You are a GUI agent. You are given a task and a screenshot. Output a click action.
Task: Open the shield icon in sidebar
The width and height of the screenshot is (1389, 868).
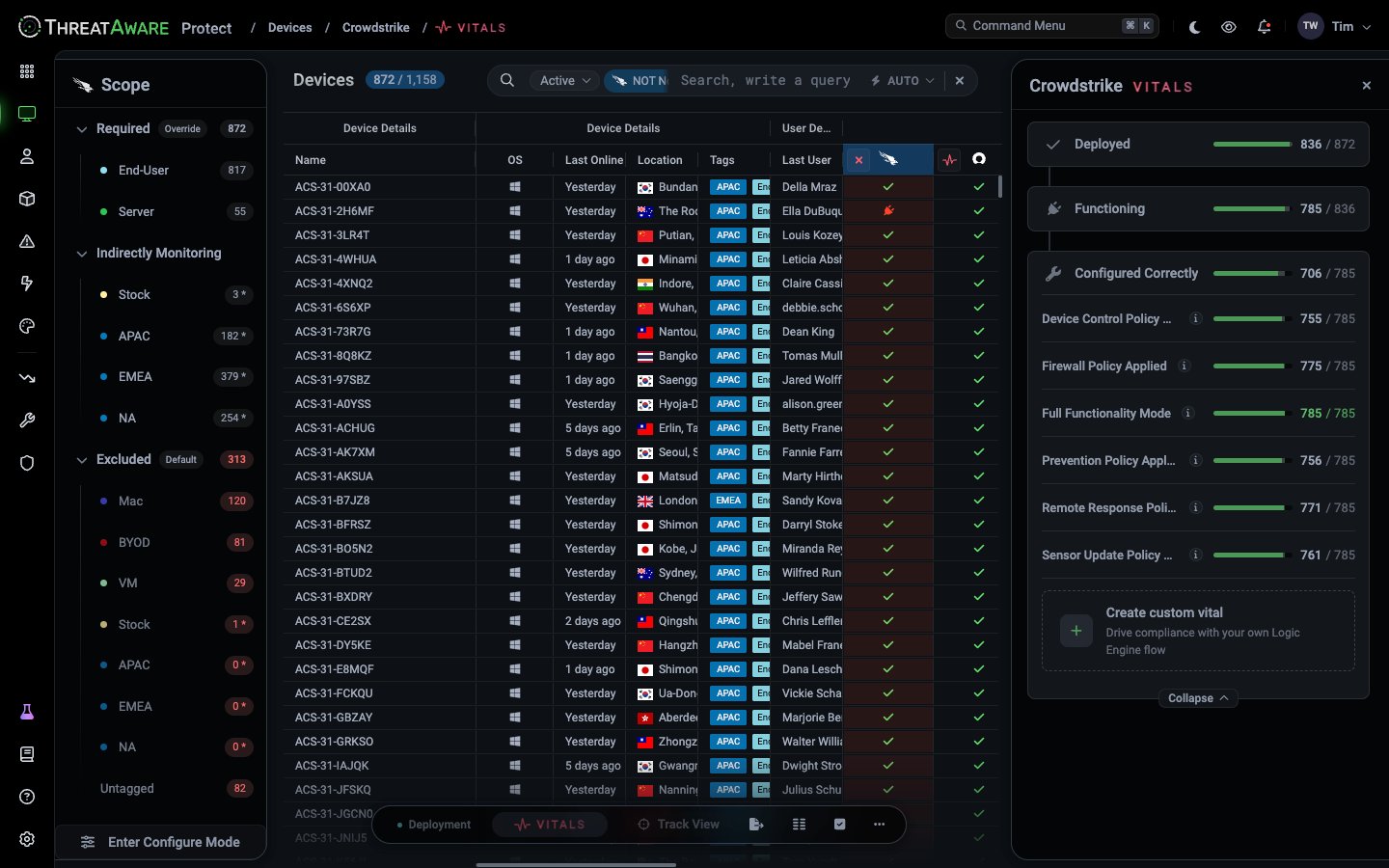click(x=27, y=463)
